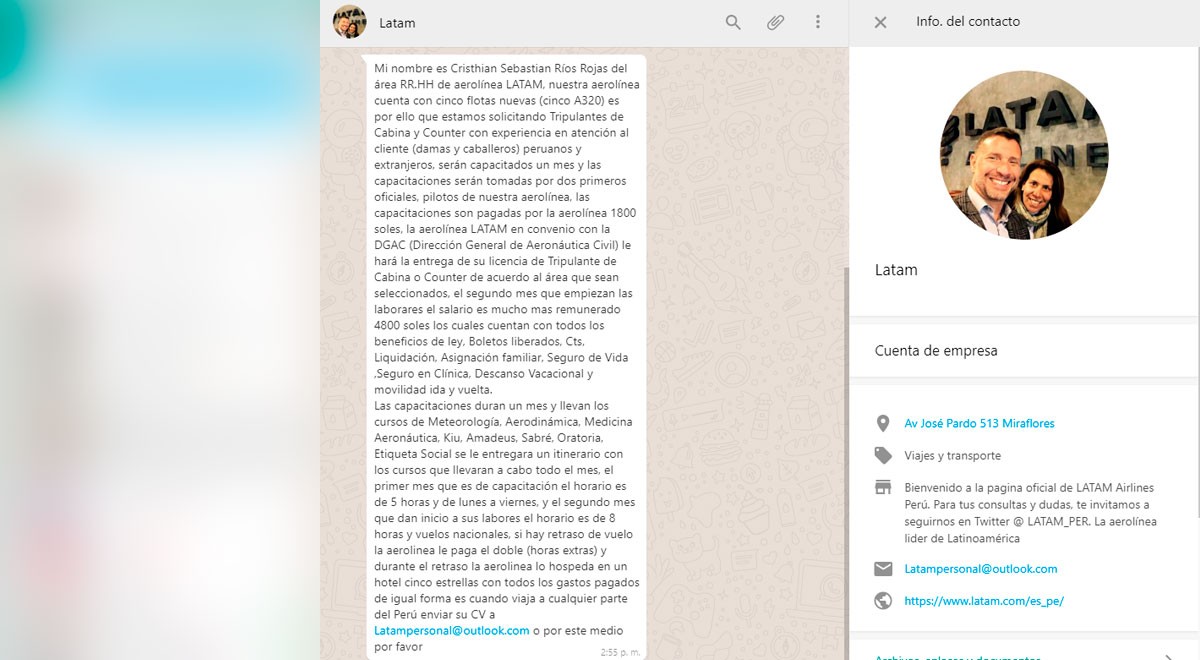Click the location pin icon

pyautogui.click(x=883, y=424)
